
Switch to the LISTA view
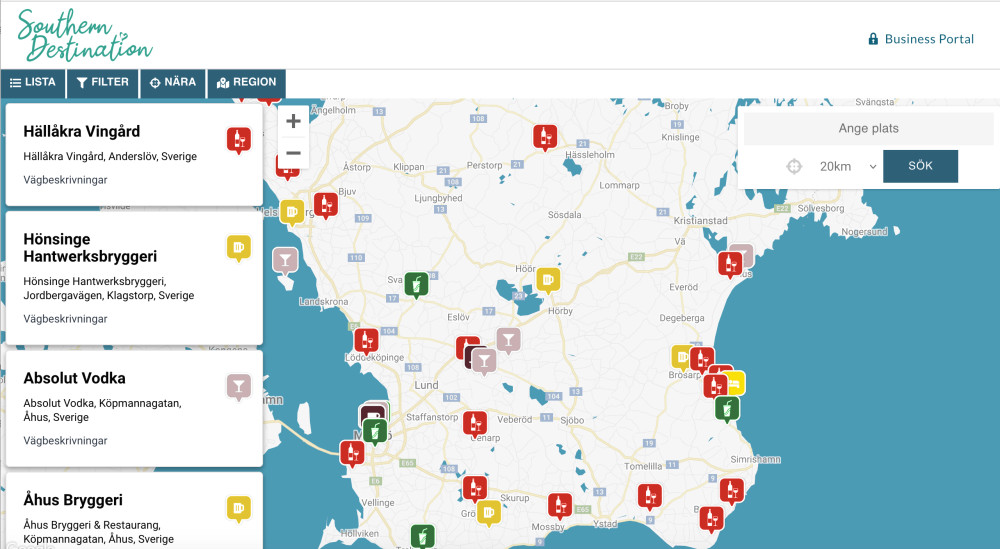pyautogui.click(x=33, y=82)
